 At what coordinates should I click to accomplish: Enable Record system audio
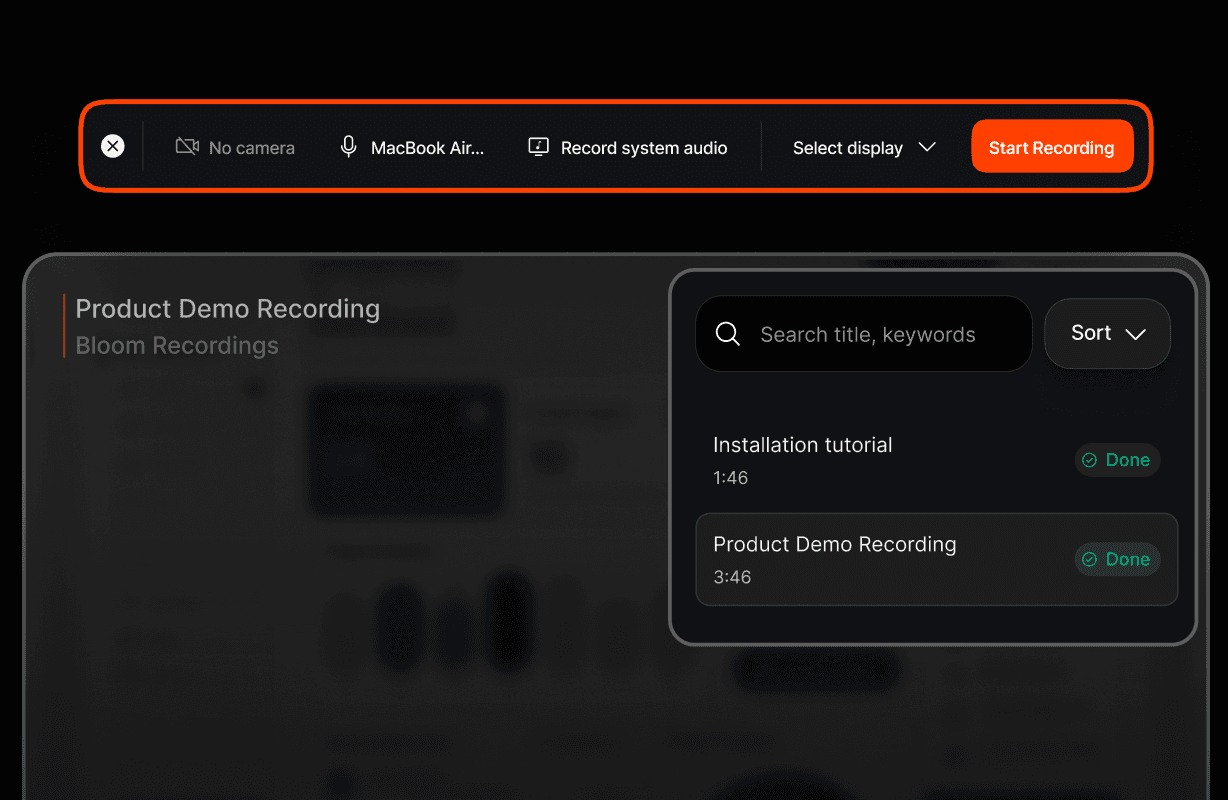(x=628, y=147)
